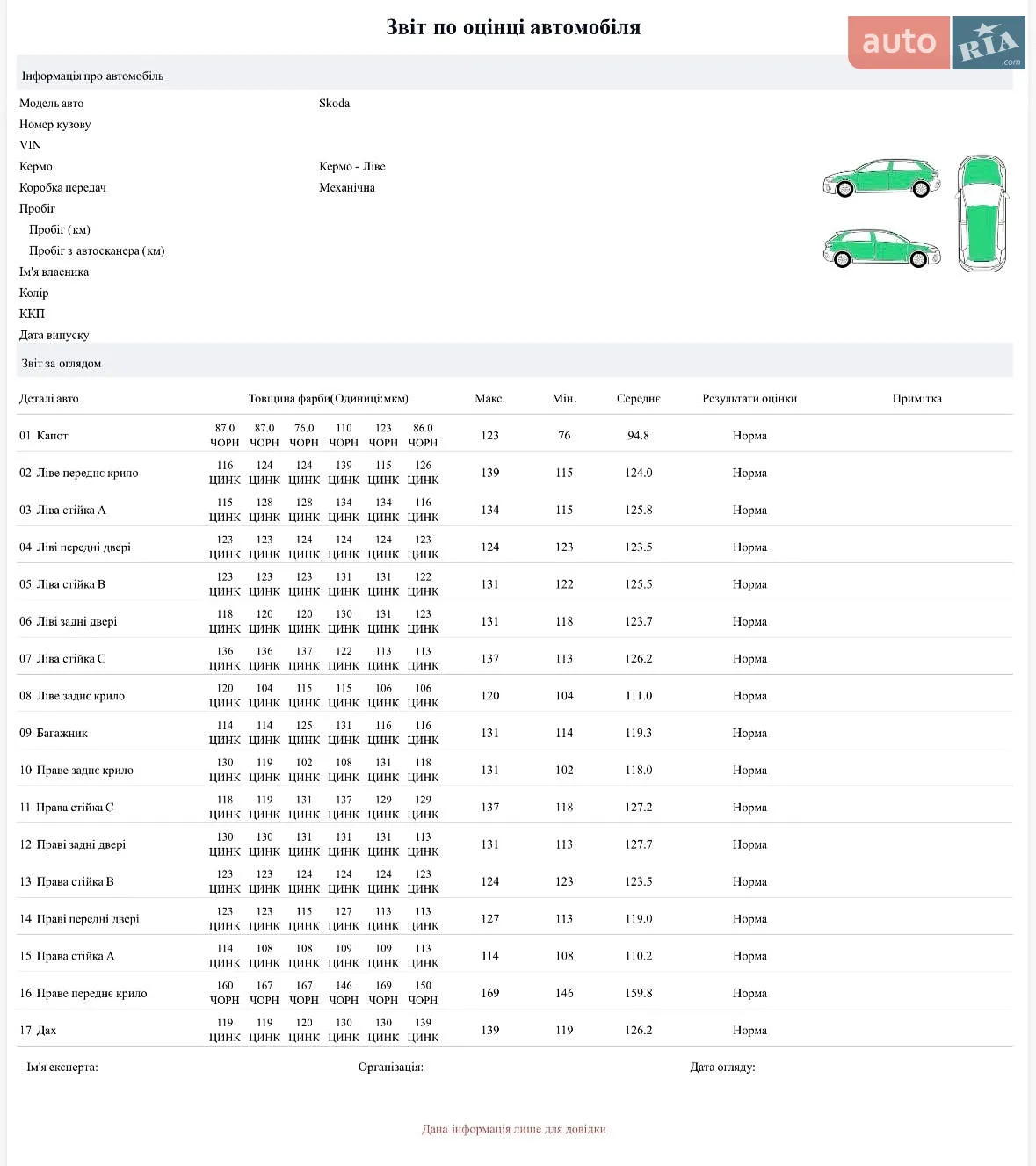The image size is (1036, 1166).
Task: Select the '17 Дах' row label
Action: point(38,1030)
